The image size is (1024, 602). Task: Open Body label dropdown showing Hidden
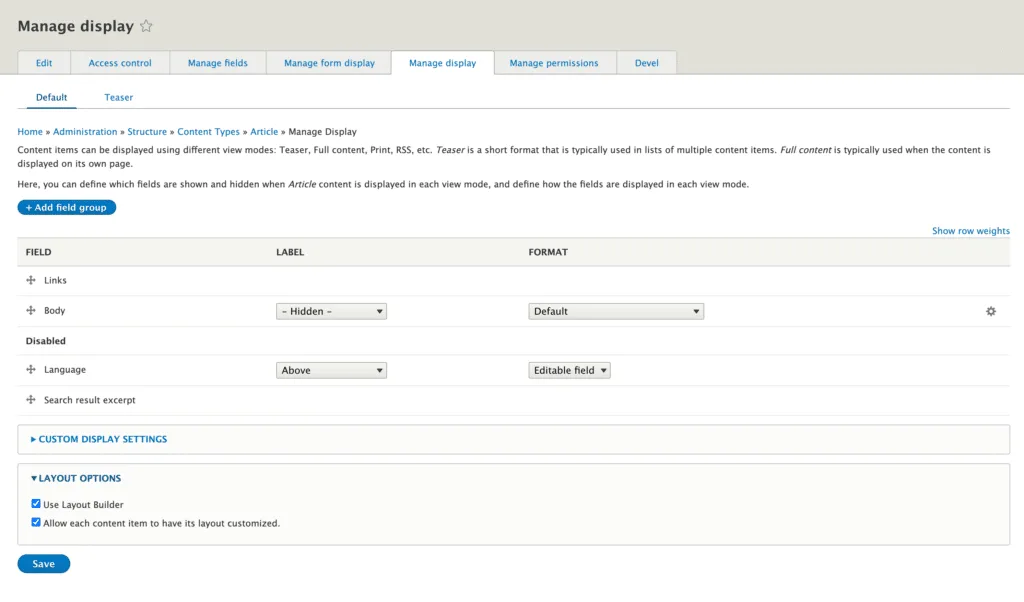(x=331, y=311)
